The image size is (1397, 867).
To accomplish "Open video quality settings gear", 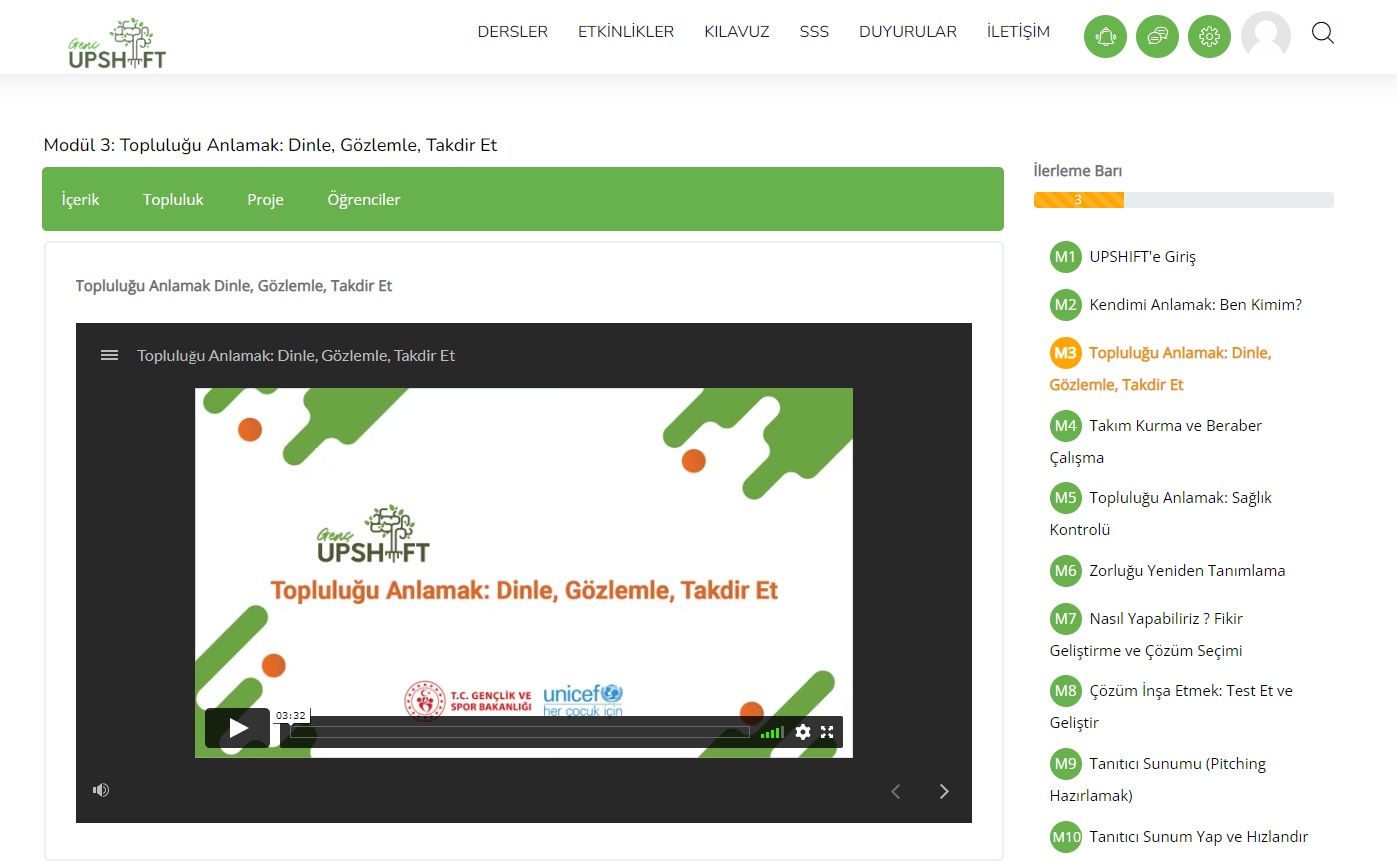I will click(x=802, y=732).
